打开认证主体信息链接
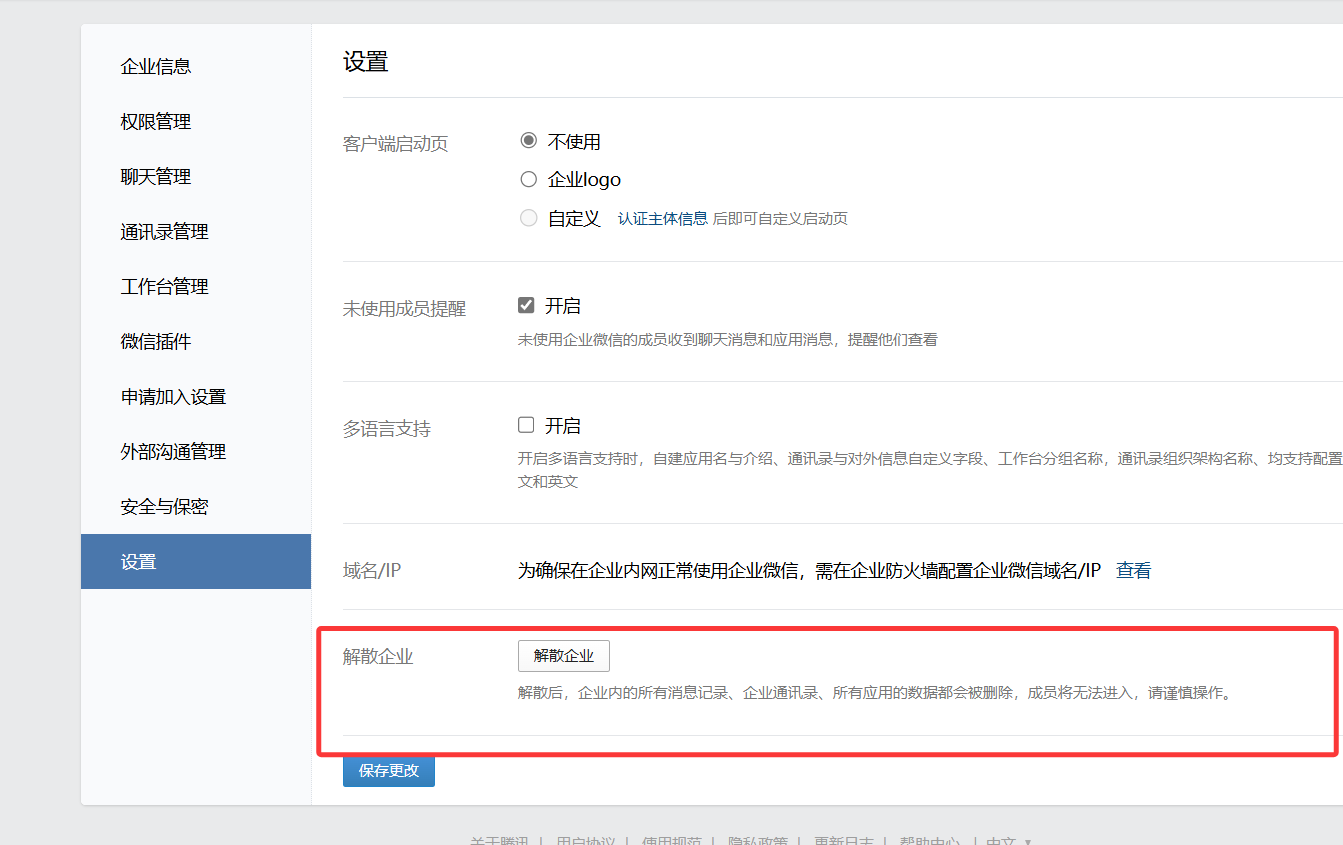Screen dimensions: 1343x845 pos(664,217)
